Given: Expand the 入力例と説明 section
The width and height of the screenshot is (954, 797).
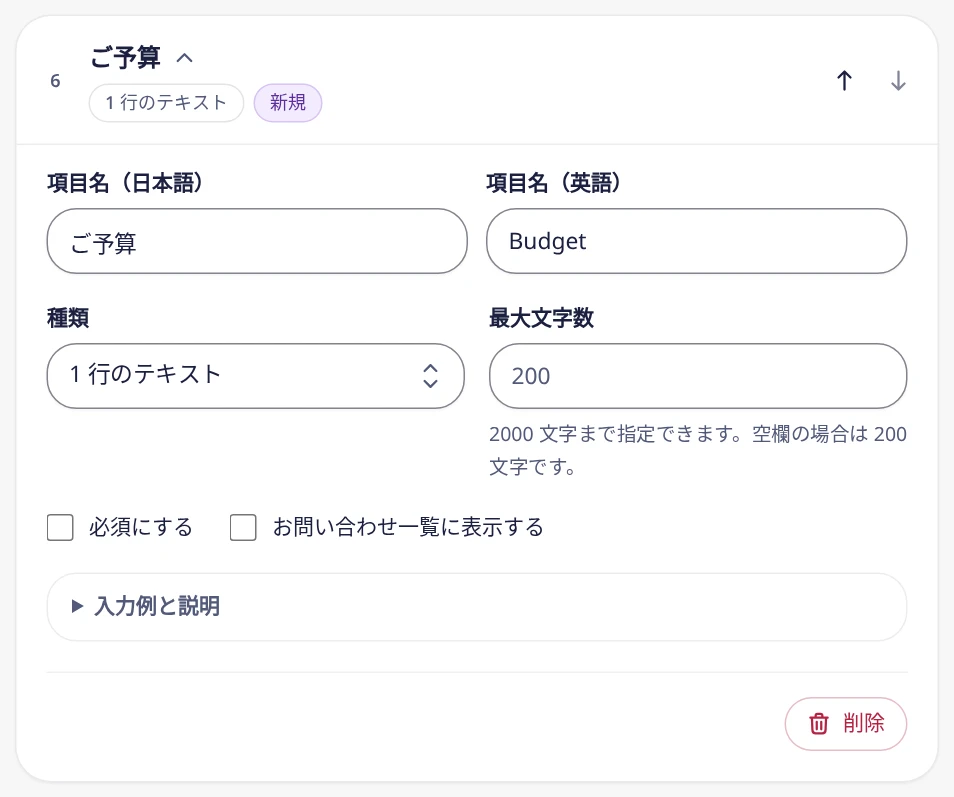Looking at the screenshot, I should tap(477, 607).
